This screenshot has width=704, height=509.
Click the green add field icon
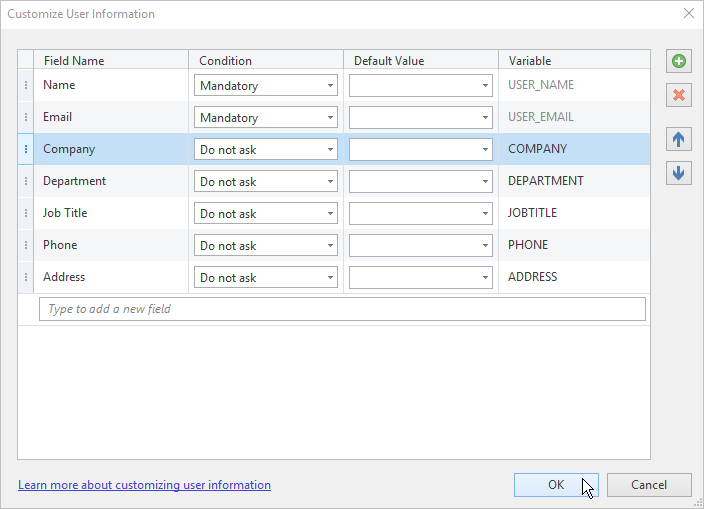coord(678,61)
